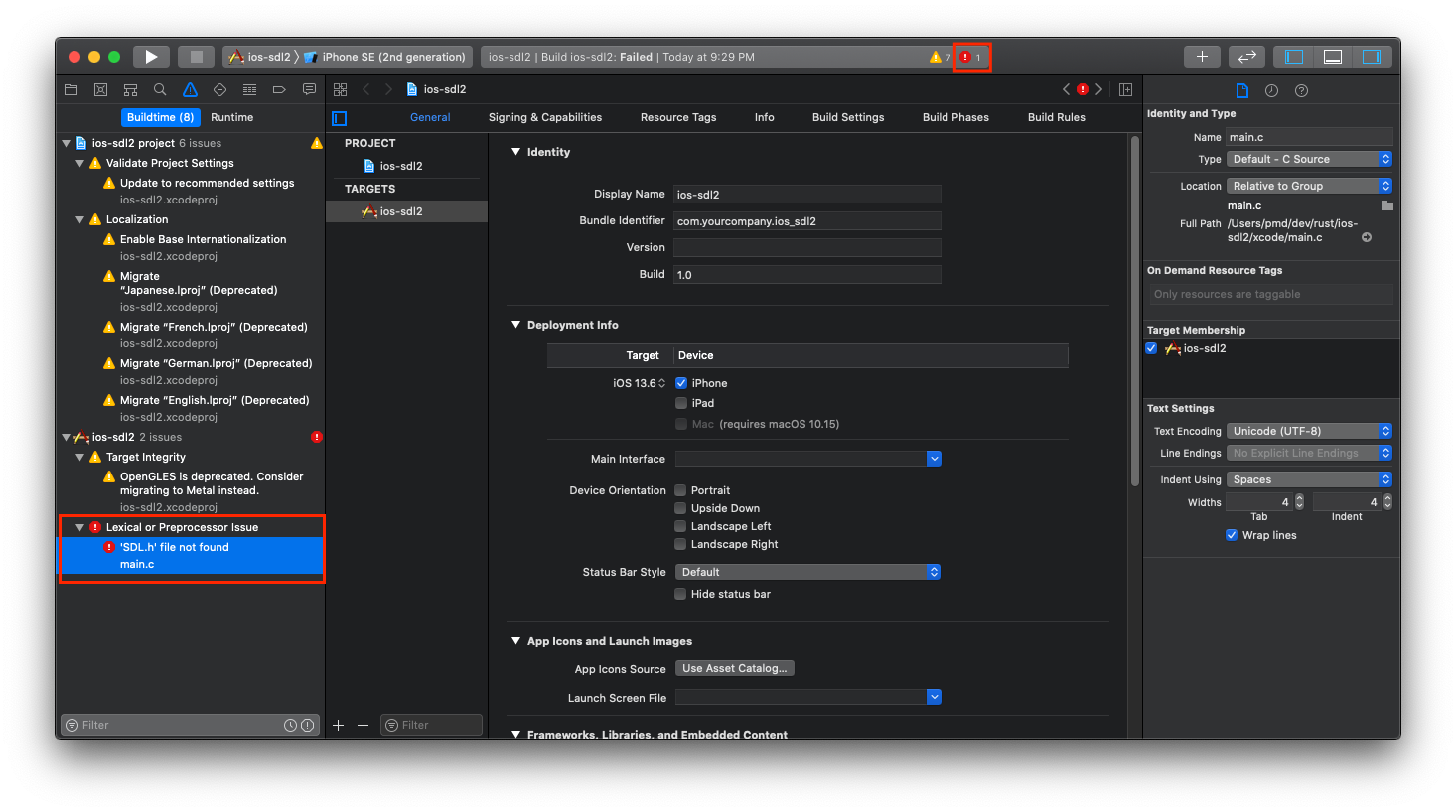Image resolution: width=1456 pixels, height=812 pixels.
Task: Show the Quick Help inspector
Action: coord(1301,90)
